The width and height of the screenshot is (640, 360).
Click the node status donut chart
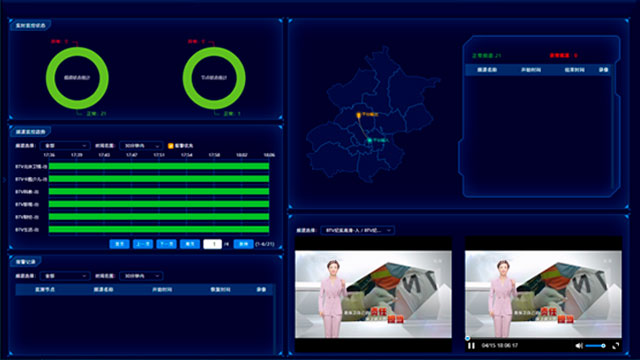click(x=214, y=78)
